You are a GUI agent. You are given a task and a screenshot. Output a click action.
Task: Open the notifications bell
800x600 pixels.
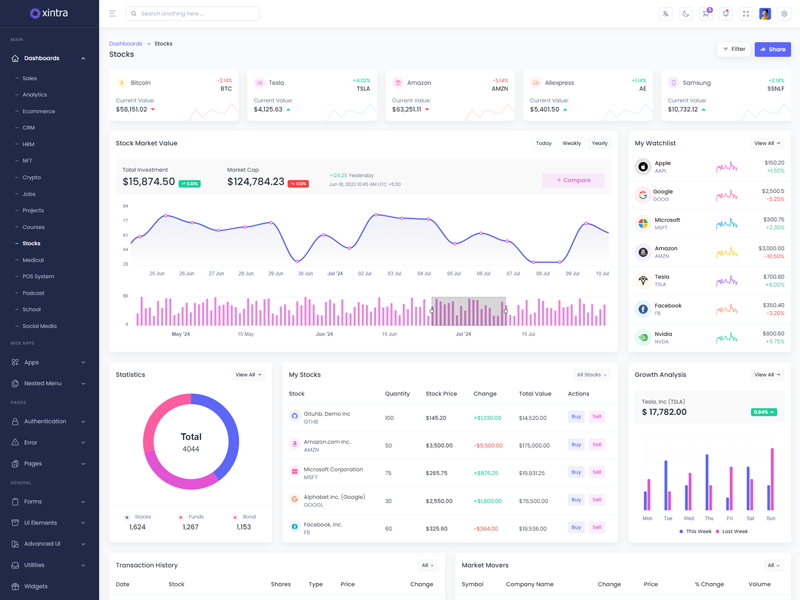tap(726, 14)
